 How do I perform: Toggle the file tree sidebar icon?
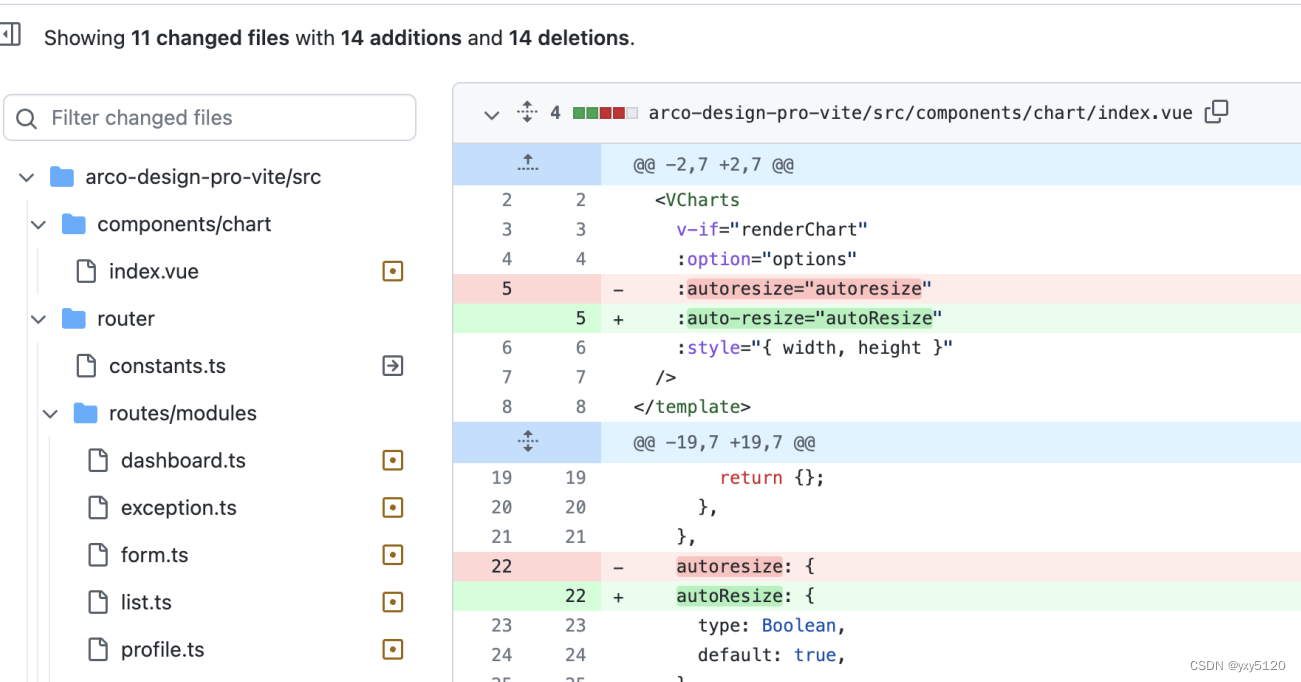(x=10, y=36)
